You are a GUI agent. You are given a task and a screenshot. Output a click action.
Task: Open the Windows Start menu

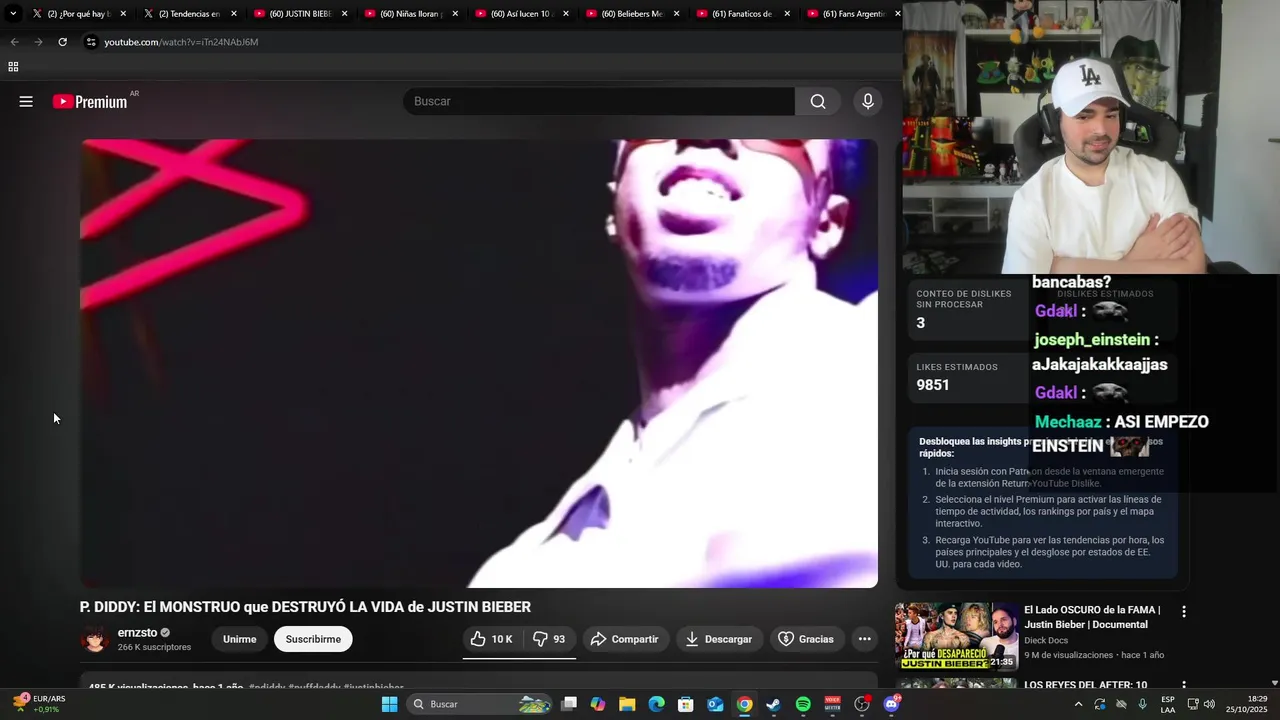coord(389,704)
